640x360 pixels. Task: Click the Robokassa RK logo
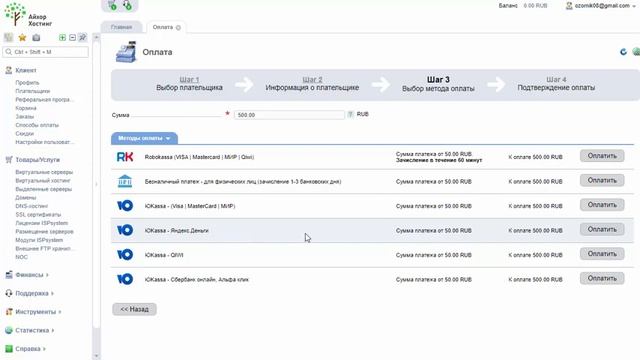pos(125,157)
